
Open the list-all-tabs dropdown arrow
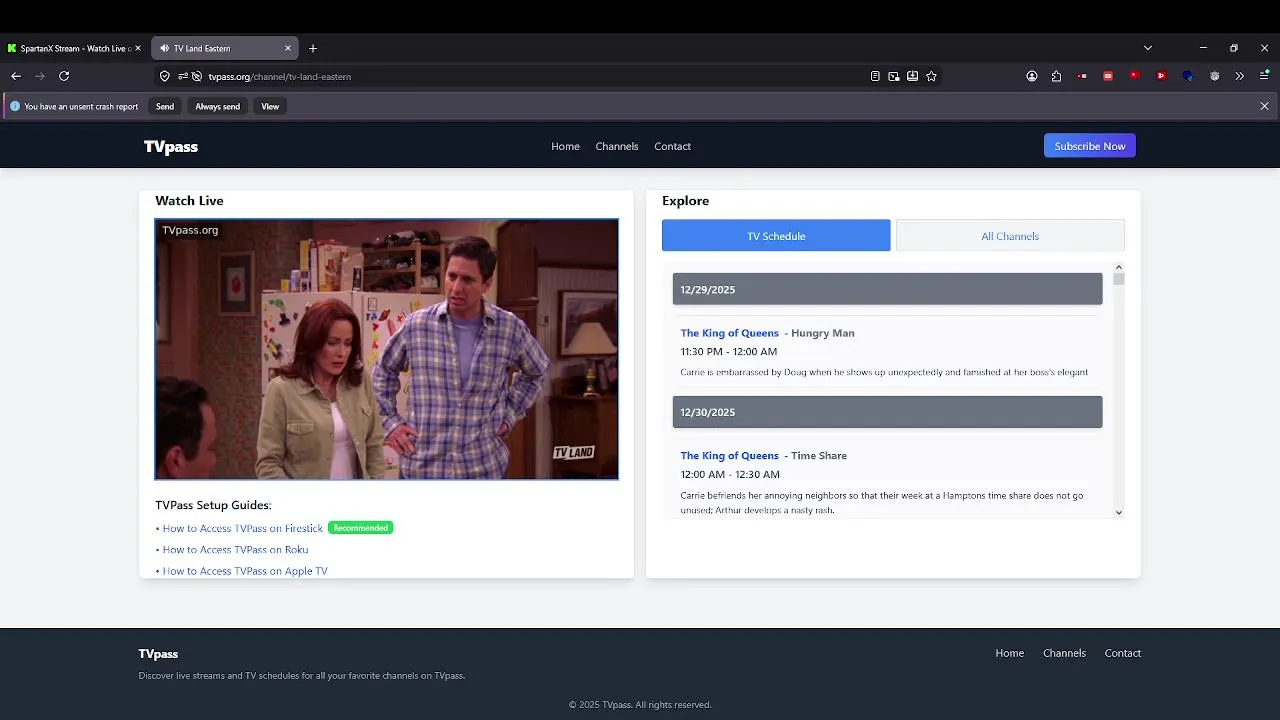(1148, 48)
